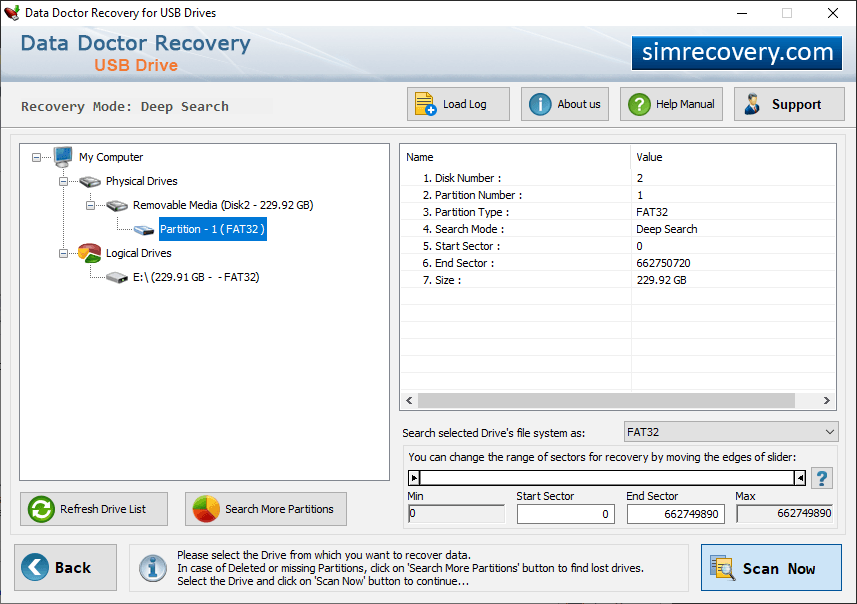This screenshot has width=857, height=604.
Task: Click the green refresh arrows icon
Action: pyautogui.click(x=42, y=509)
